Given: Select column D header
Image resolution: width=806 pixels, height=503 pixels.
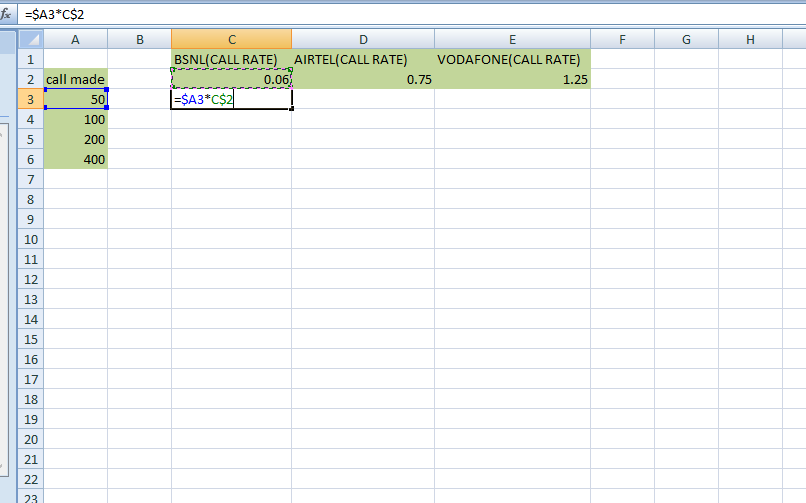Looking at the screenshot, I should pos(363,40).
